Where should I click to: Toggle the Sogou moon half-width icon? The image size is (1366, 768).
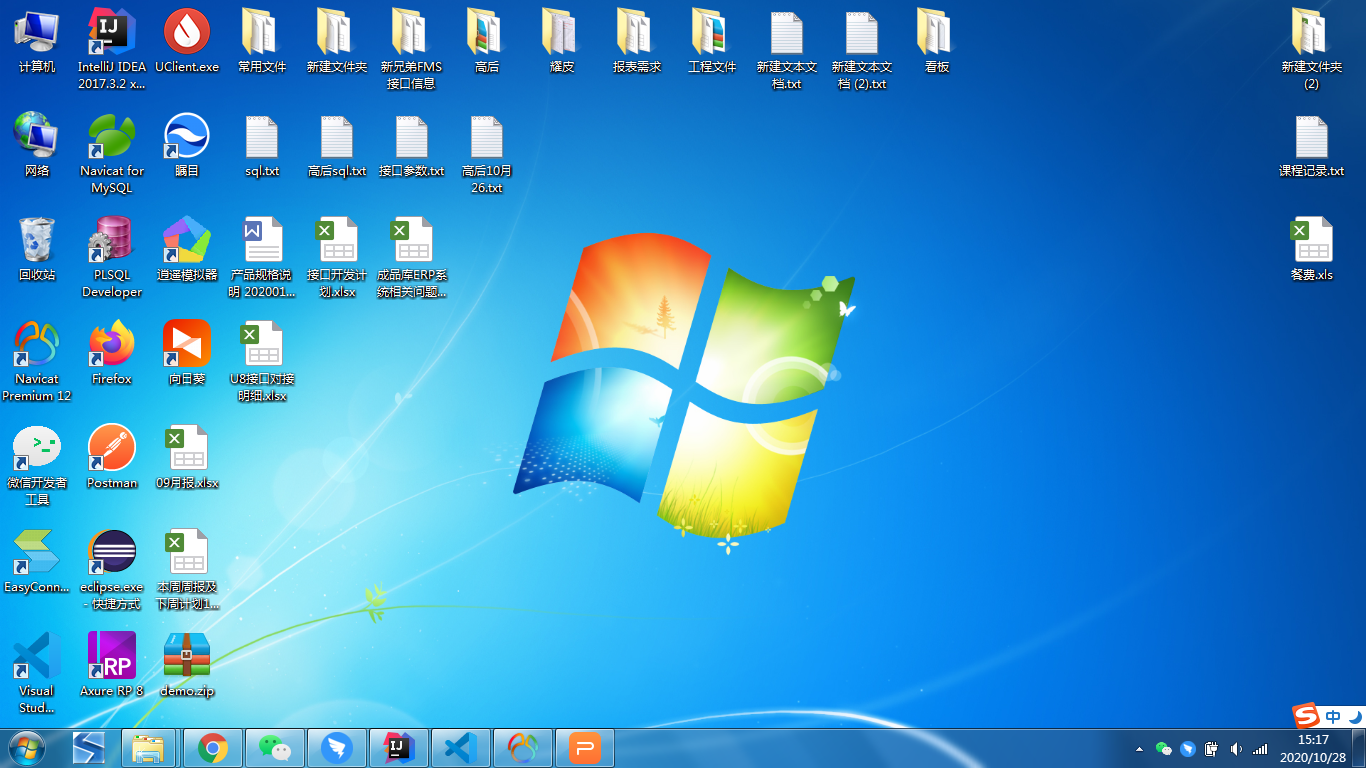click(x=1355, y=716)
